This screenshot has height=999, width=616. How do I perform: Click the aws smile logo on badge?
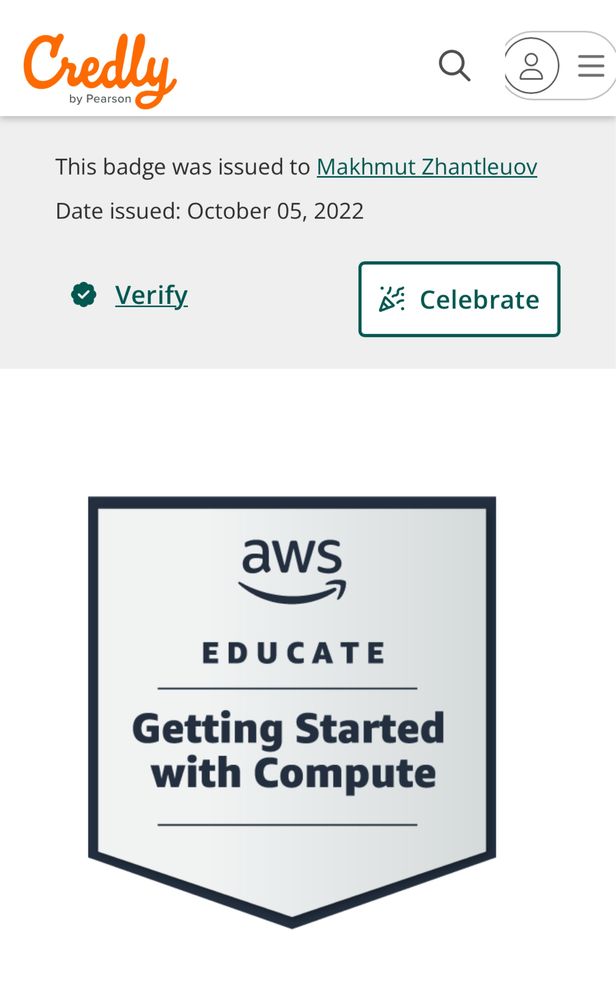292,571
